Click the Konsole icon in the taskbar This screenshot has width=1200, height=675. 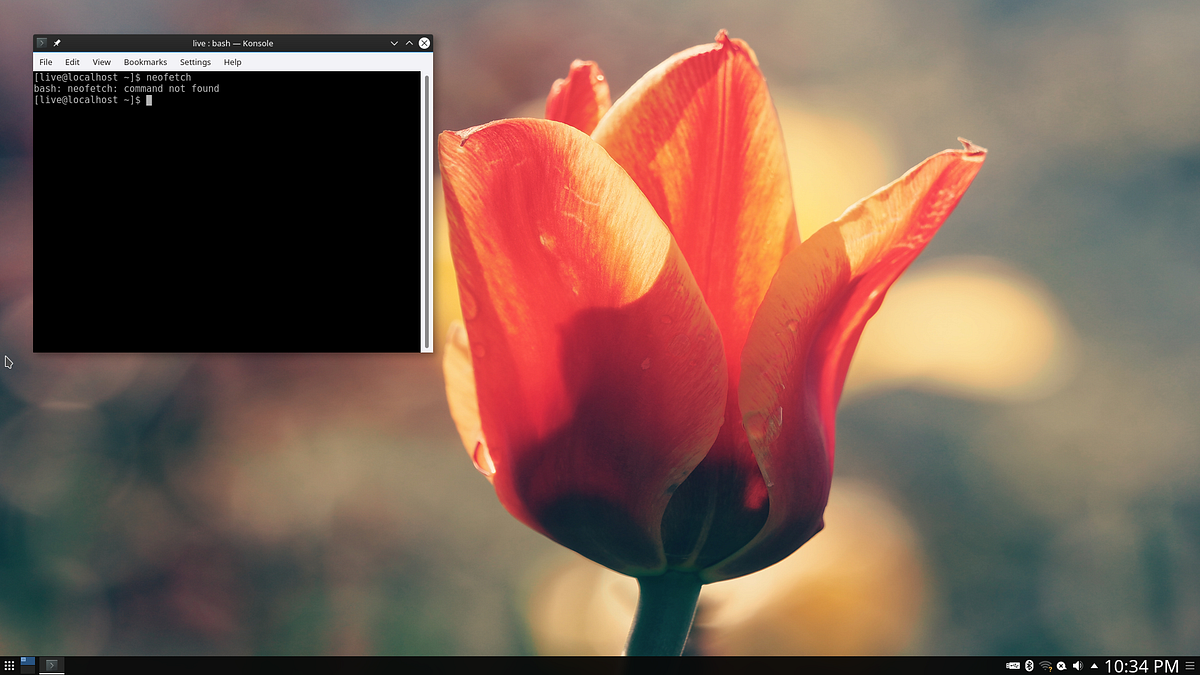pos(51,665)
